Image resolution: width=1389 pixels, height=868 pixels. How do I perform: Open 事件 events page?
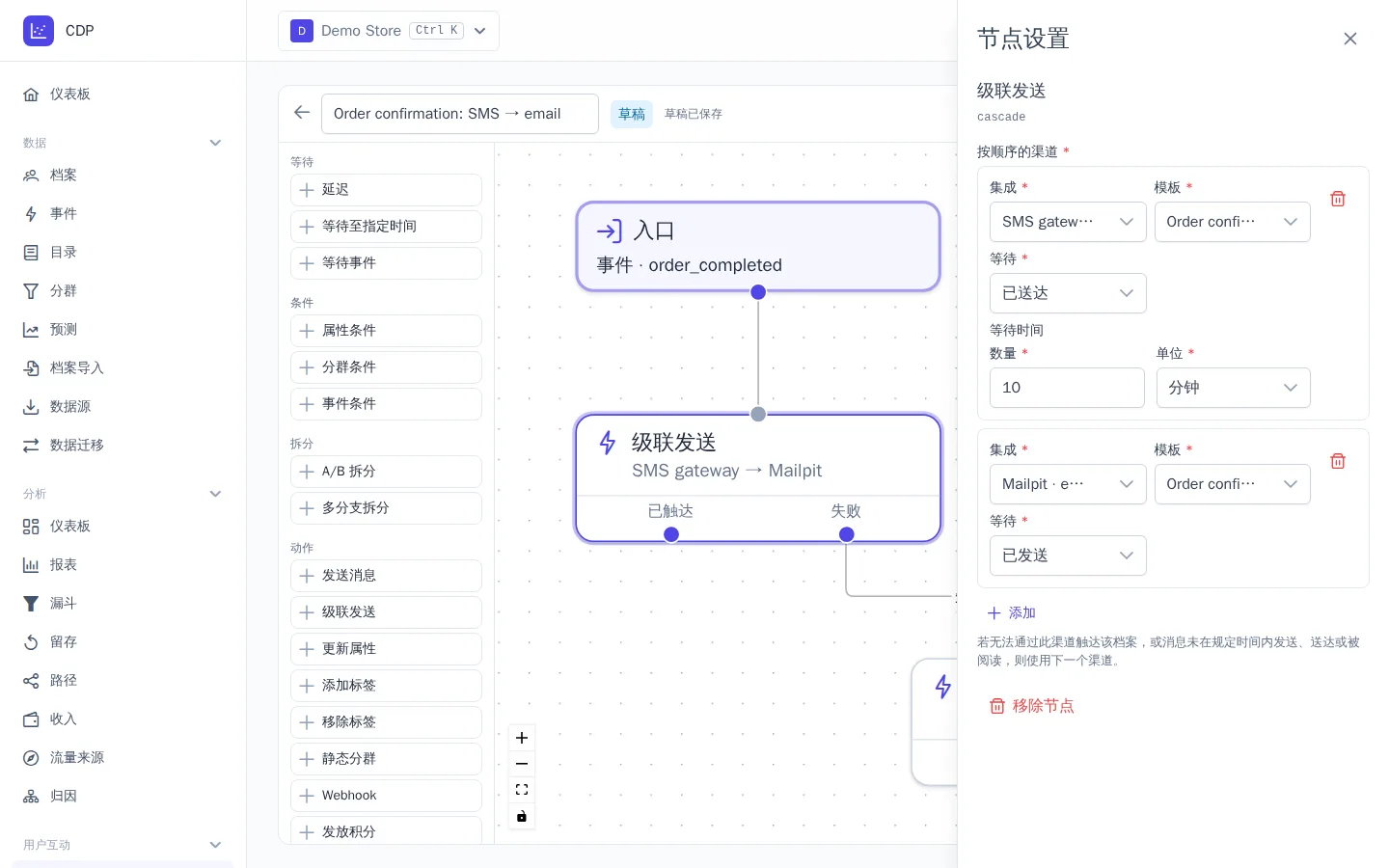(x=123, y=214)
